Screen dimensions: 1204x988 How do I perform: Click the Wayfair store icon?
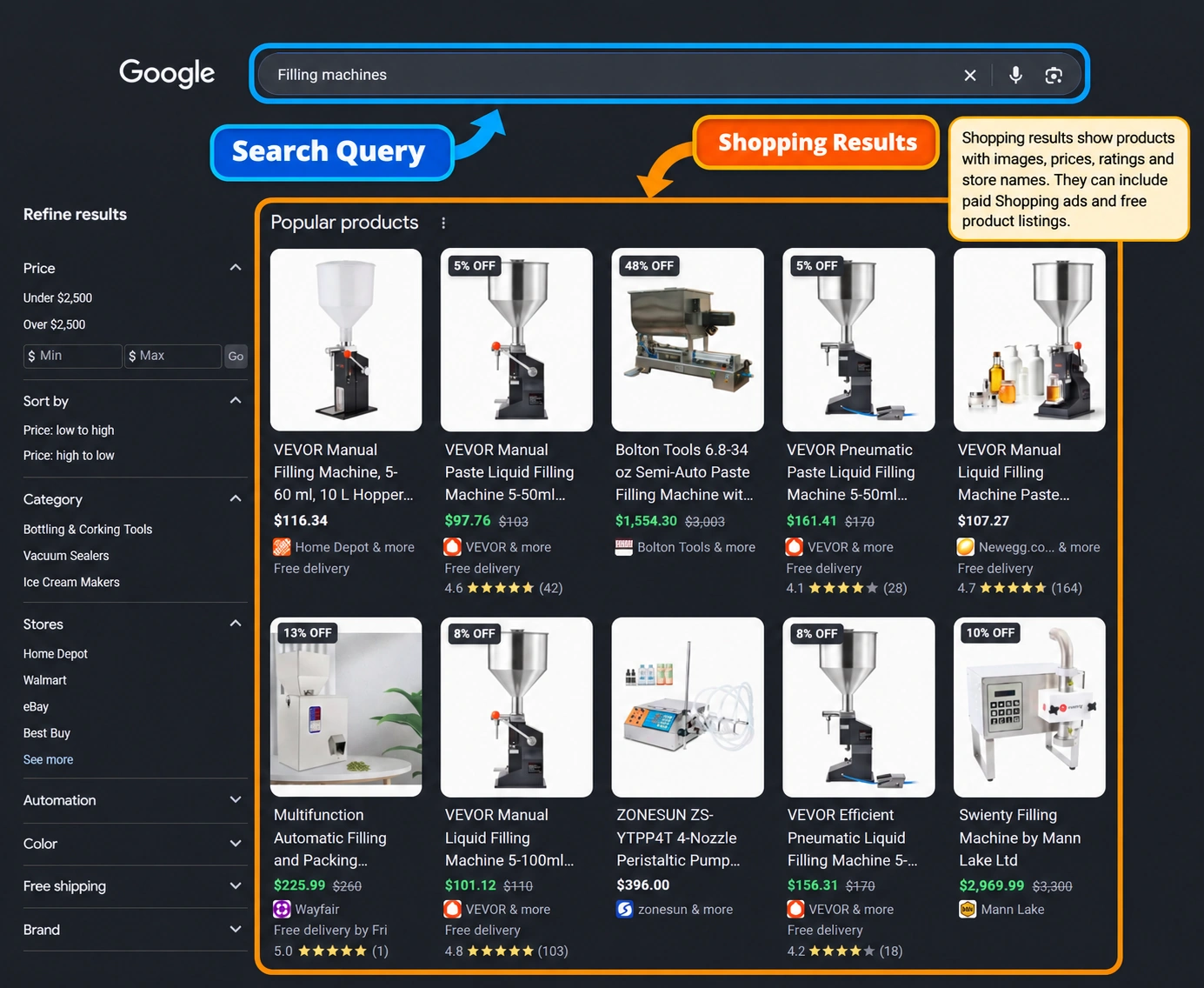(x=282, y=909)
